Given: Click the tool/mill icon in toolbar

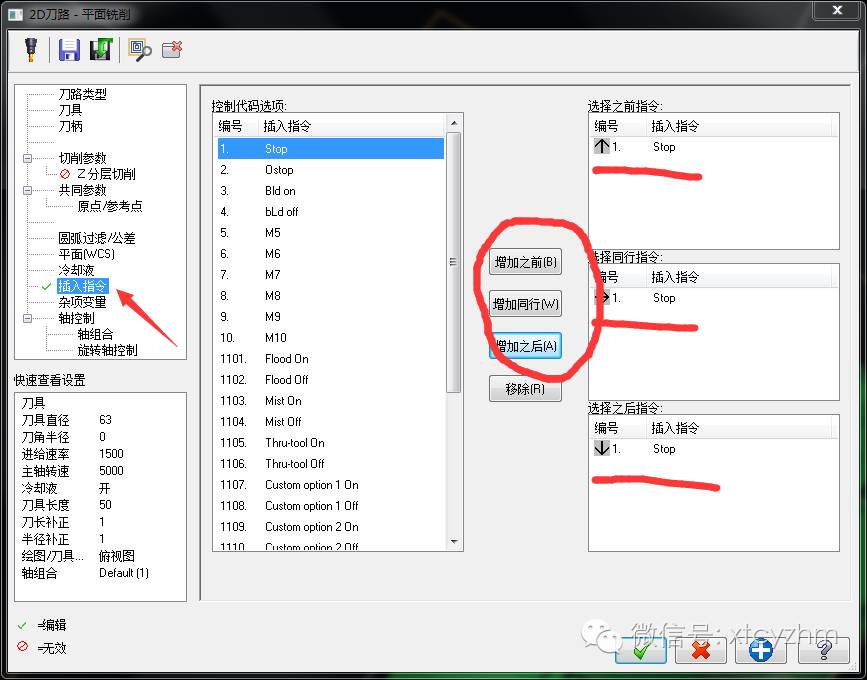Looking at the screenshot, I should point(31,49).
